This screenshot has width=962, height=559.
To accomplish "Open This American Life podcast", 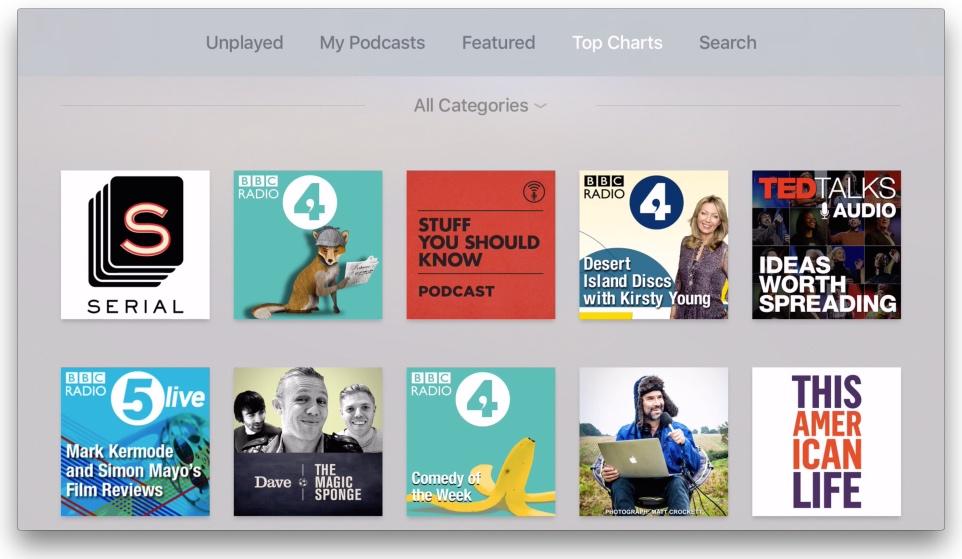I will 826,442.
